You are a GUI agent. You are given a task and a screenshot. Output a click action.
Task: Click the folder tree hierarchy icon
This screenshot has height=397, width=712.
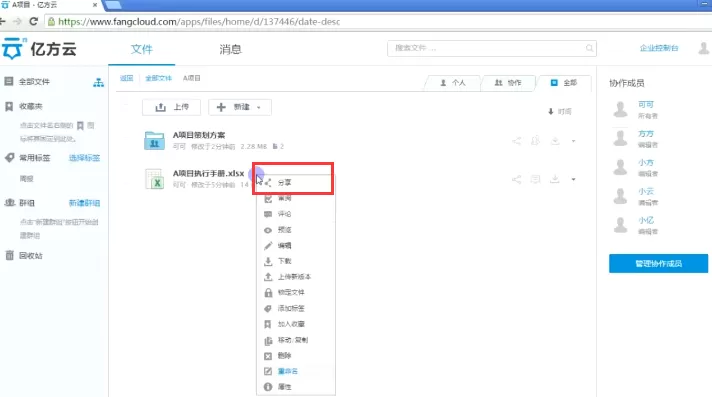point(99,83)
